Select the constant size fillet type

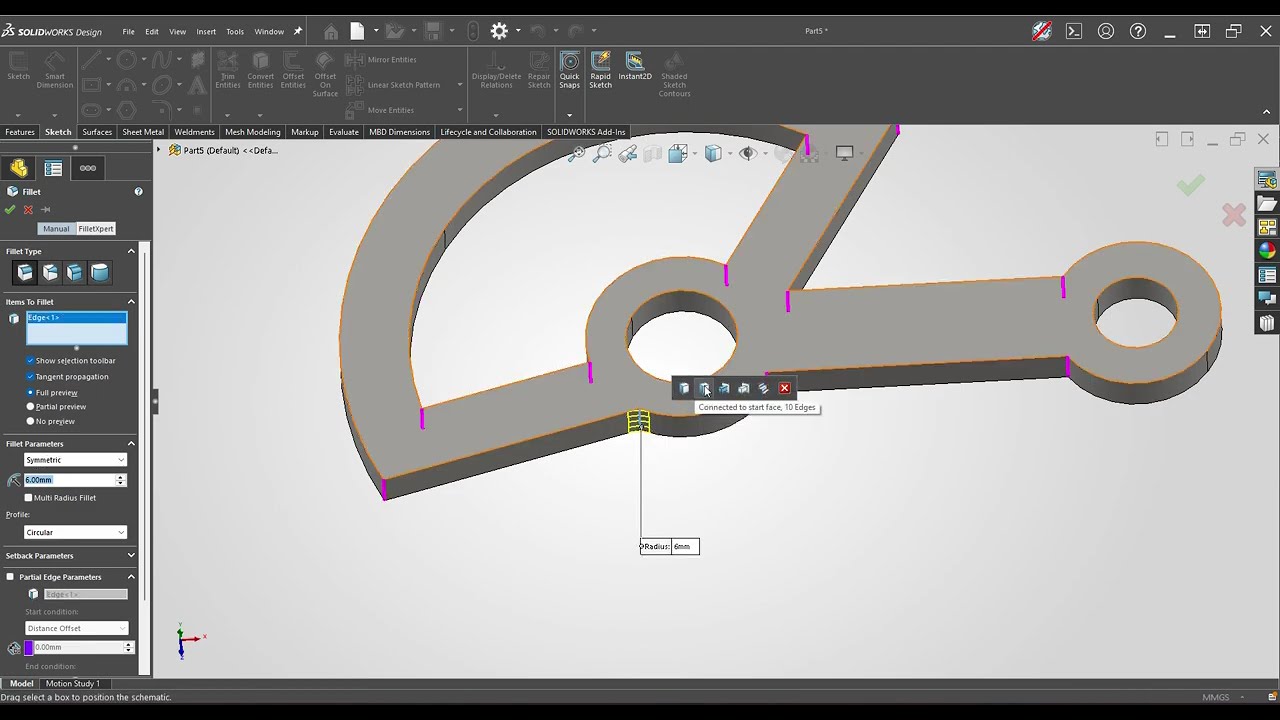25,272
